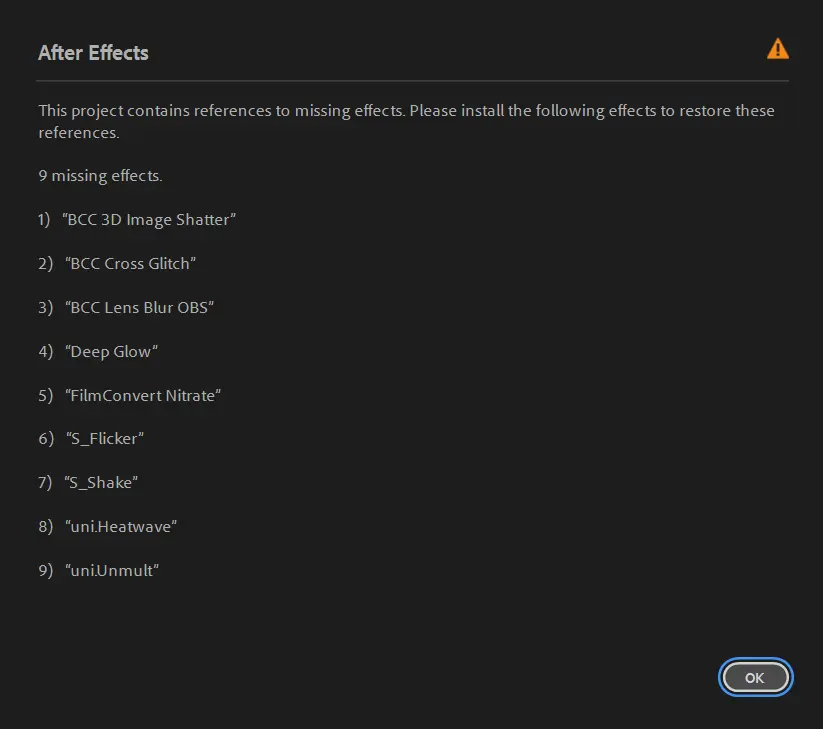The height and width of the screenshot is (729, 823).
Task: Click the missing effects description paragraph
Action: (406, 121)
